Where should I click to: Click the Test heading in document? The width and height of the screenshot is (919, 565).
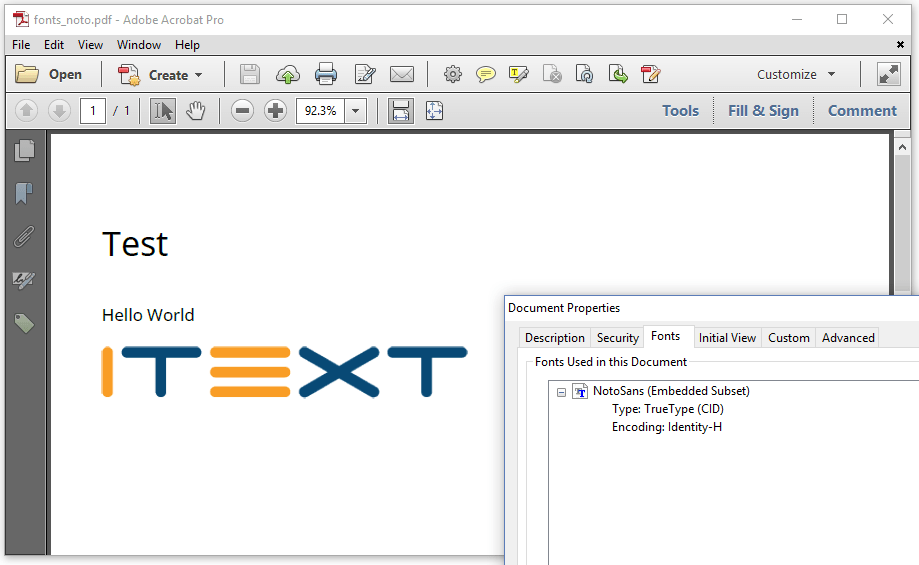135,244
